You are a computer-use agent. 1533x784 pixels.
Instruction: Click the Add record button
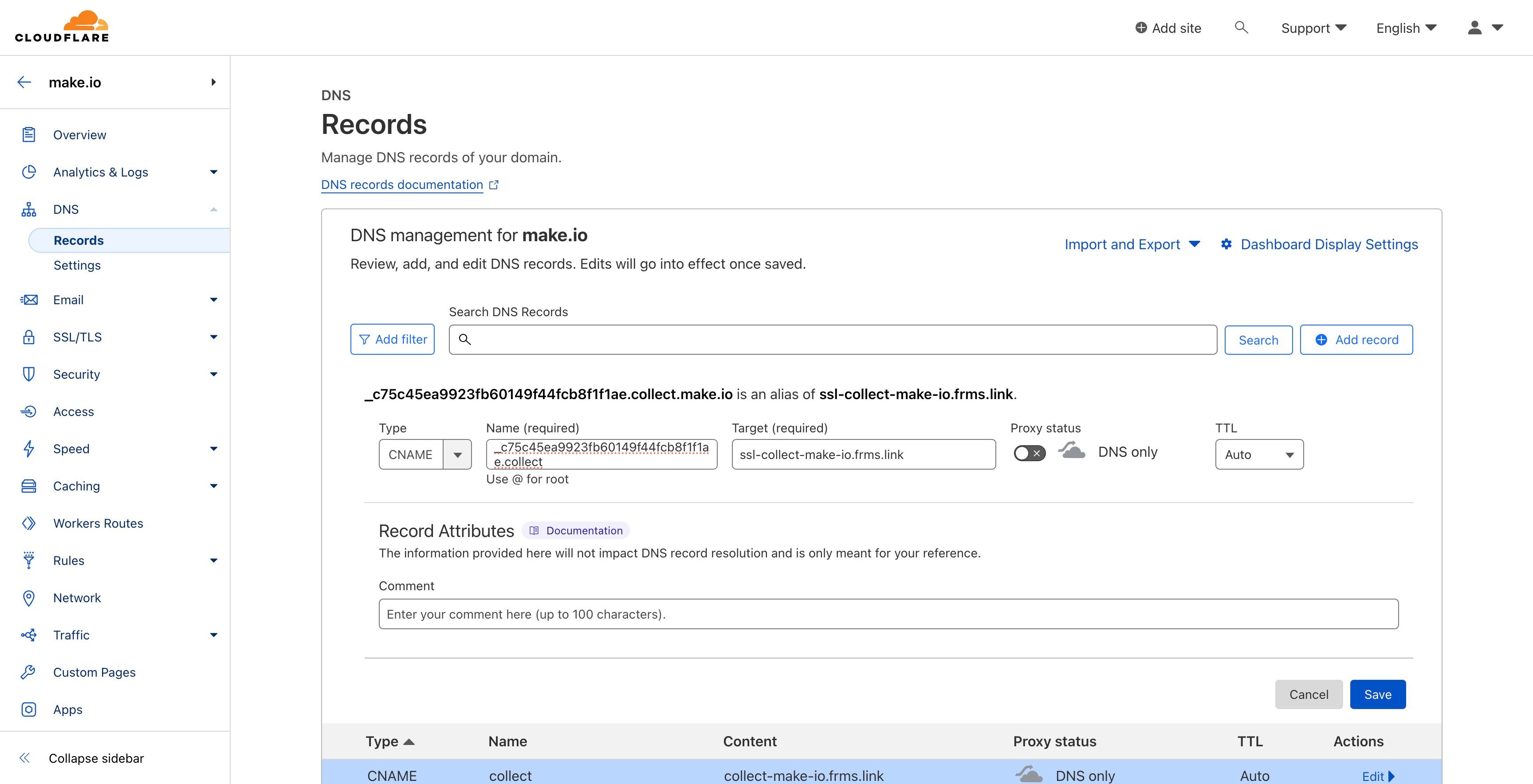[x=1356, y=340]
